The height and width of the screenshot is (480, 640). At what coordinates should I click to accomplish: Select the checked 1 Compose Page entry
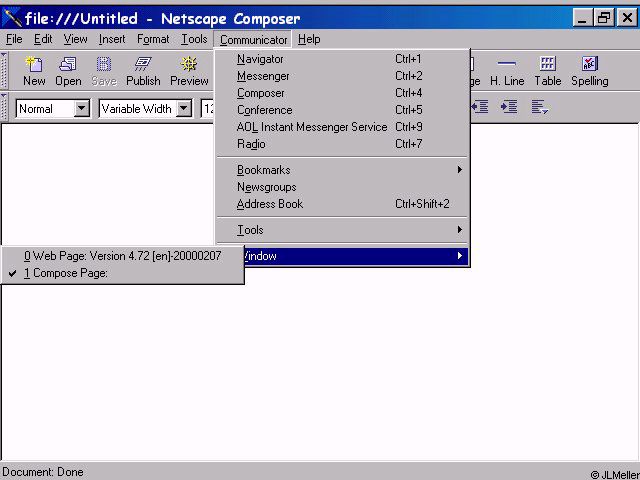pyautogui.click(x=122, y=273)
